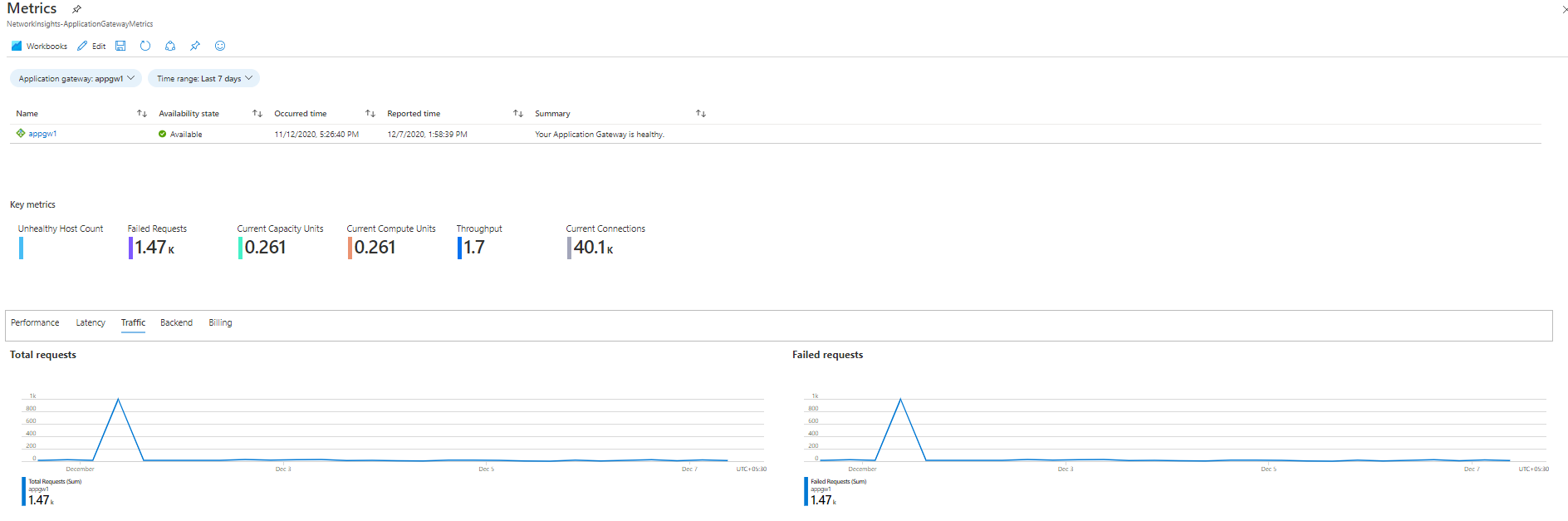Close the Metrics blade with X
The height and width of the screenshot is (521, 1568).
1565,9
